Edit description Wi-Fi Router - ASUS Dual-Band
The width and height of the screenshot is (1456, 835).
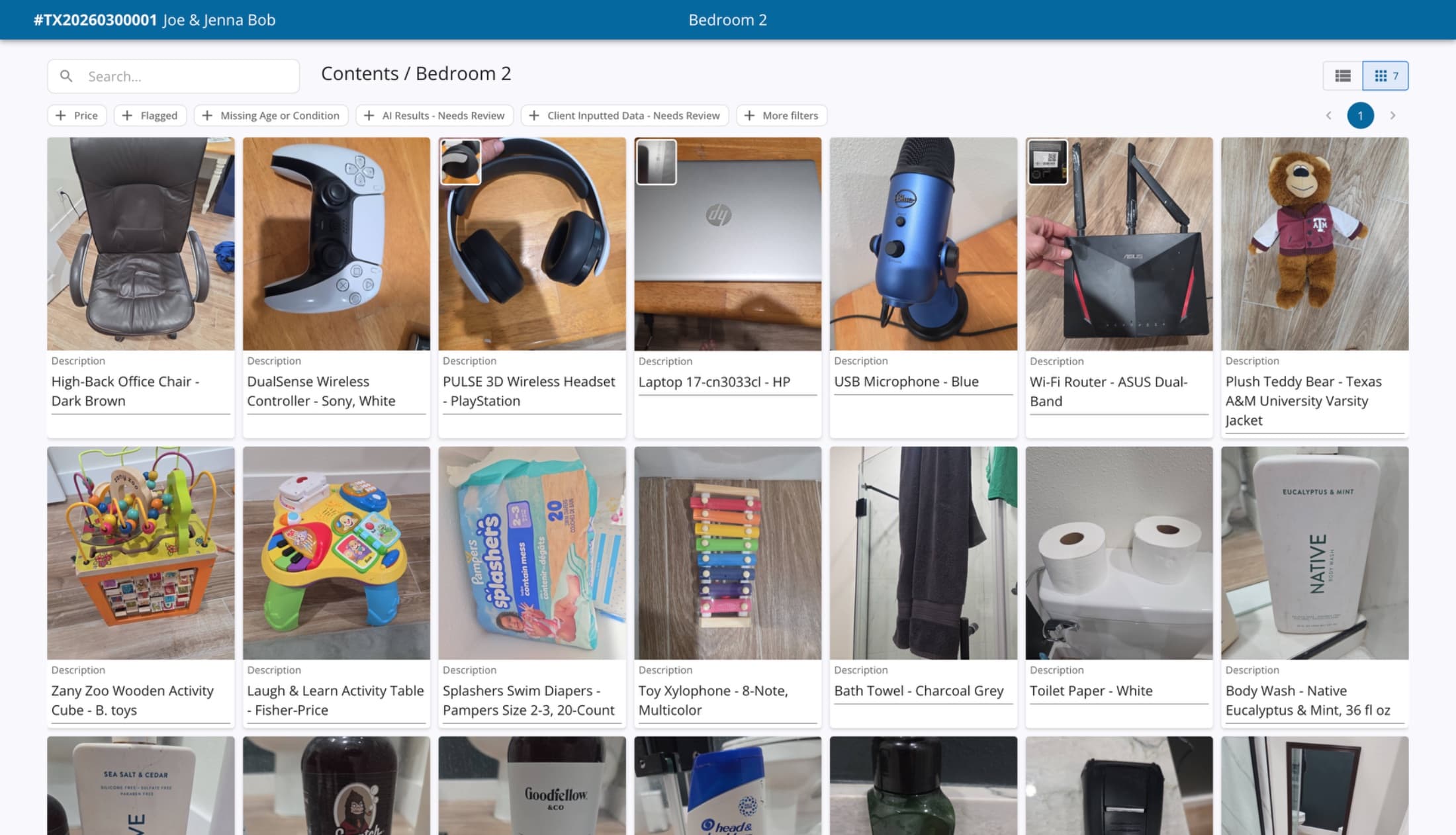coord(1119,391)
